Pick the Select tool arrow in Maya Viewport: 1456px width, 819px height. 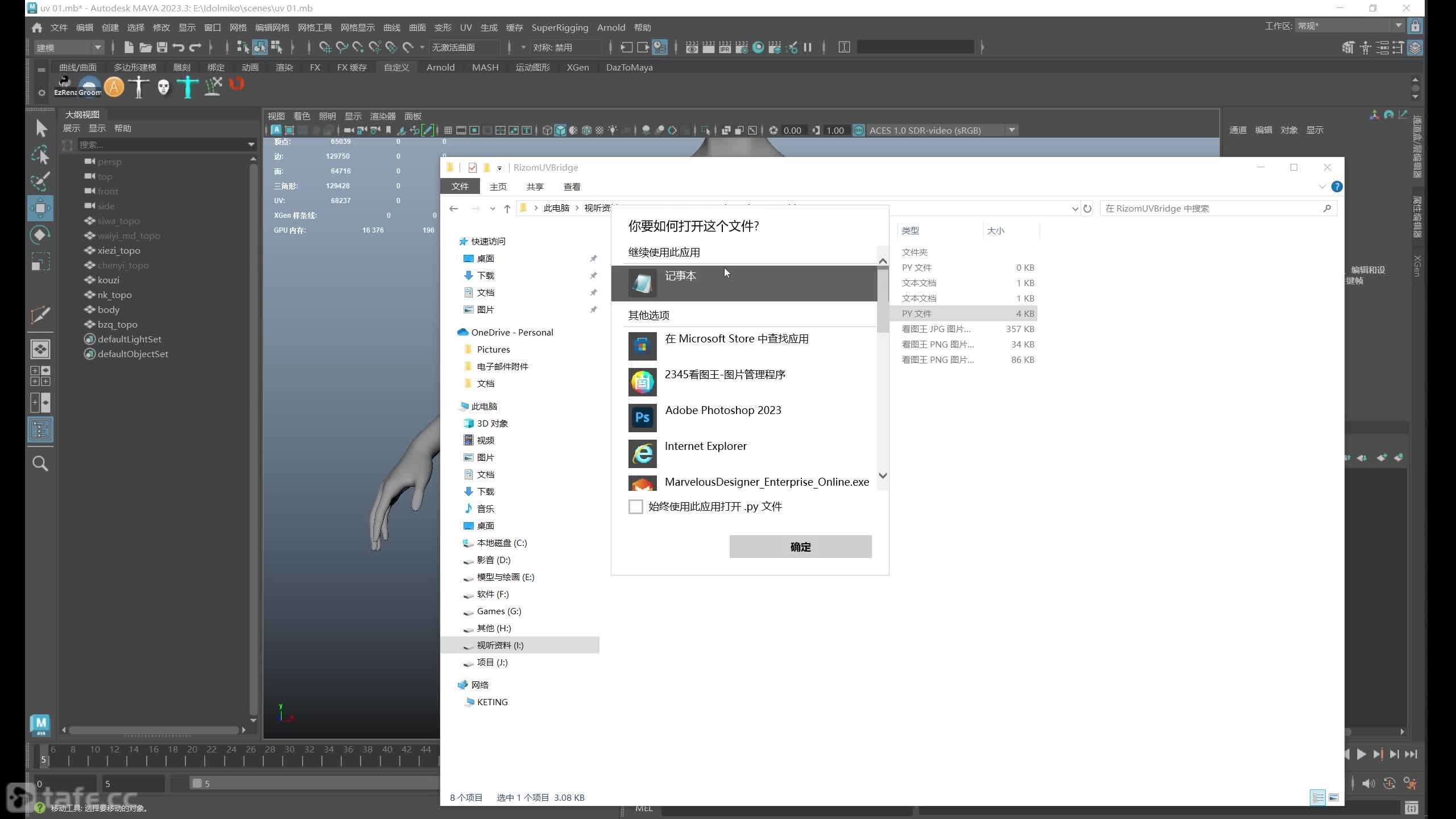click(40, 128)
